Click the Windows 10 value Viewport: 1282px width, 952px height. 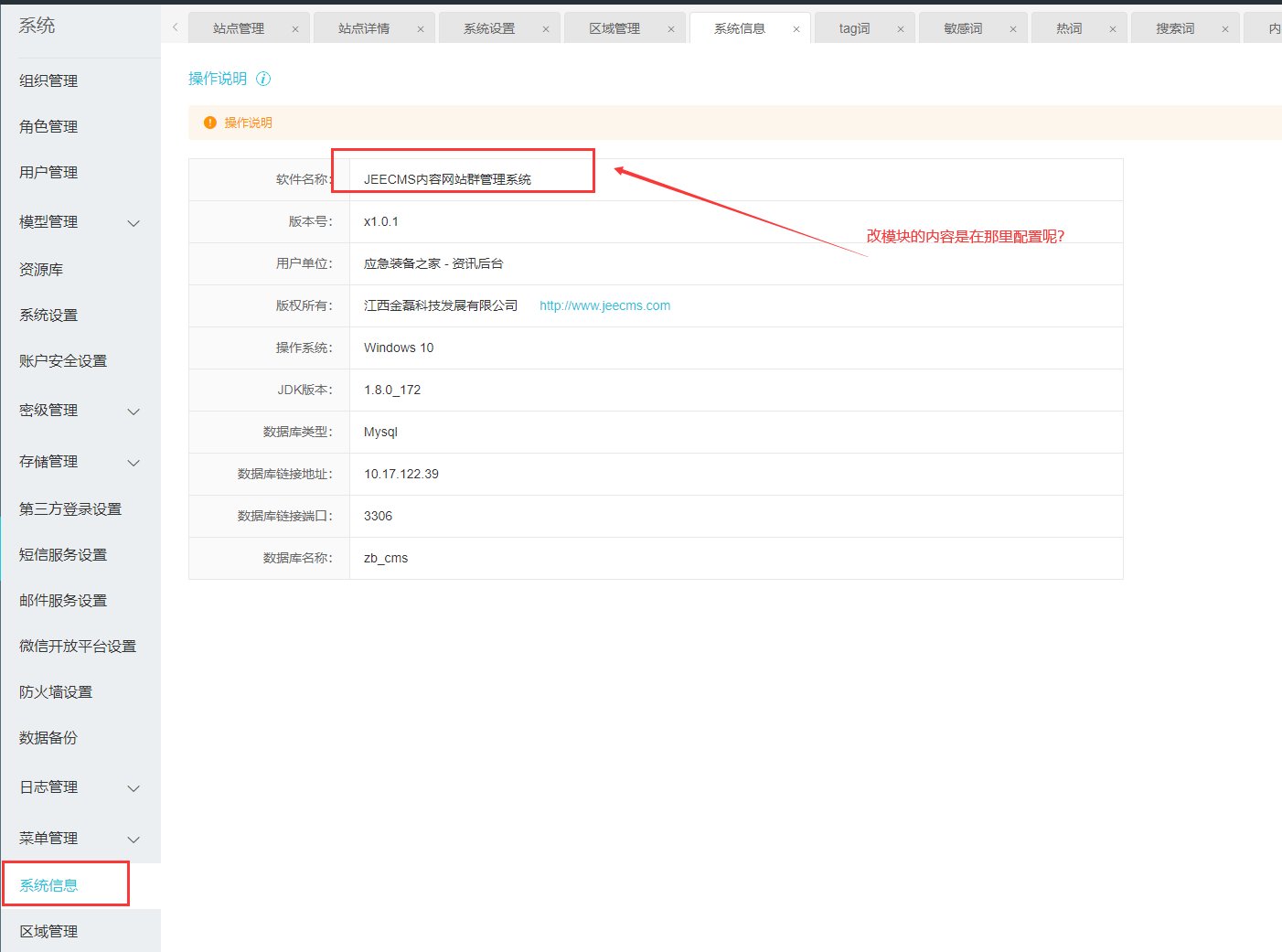(x=399, y=348)
